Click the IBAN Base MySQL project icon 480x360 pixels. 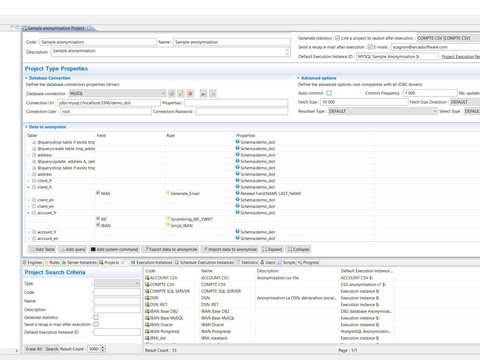point(147,318)
